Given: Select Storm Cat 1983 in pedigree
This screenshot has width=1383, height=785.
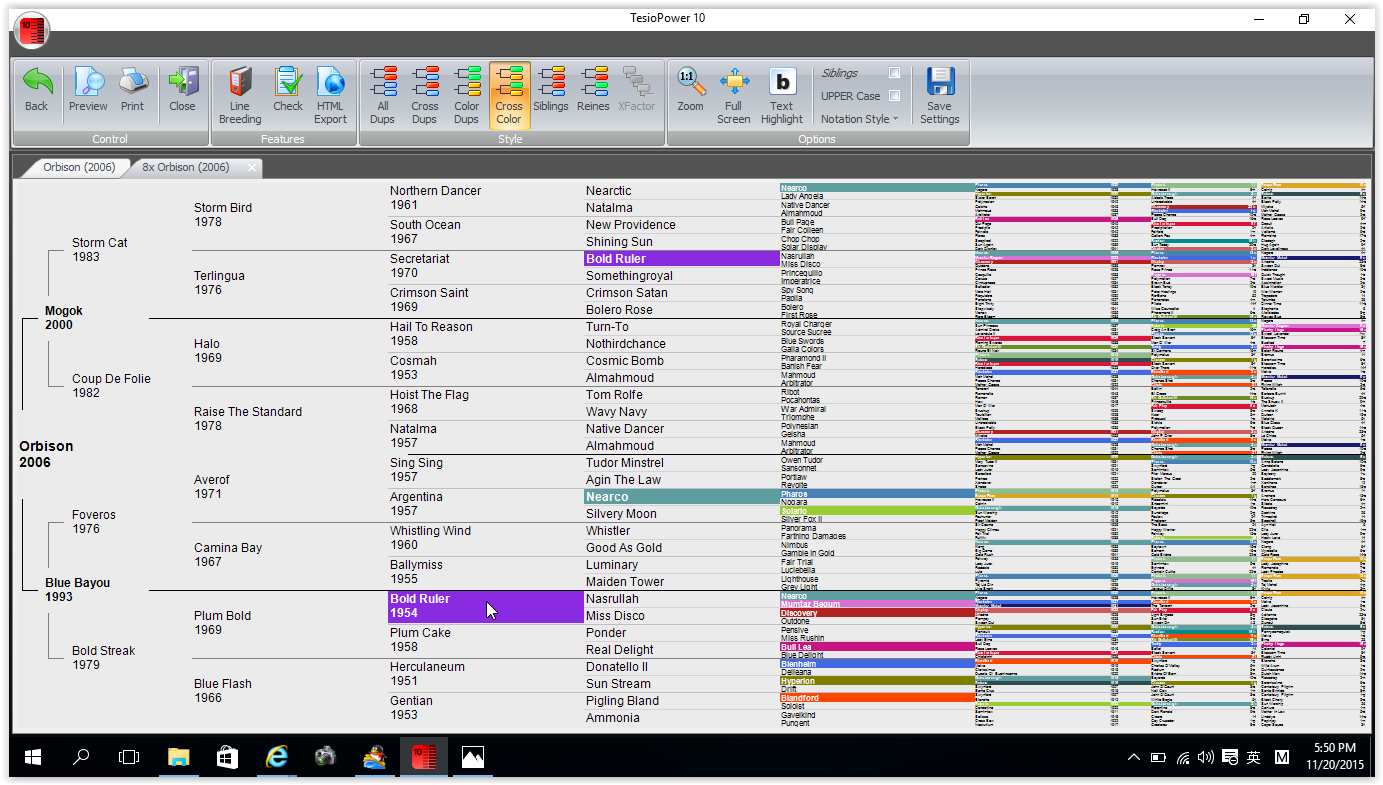Looking at the screenshot, I should click(x=100, y=250).
